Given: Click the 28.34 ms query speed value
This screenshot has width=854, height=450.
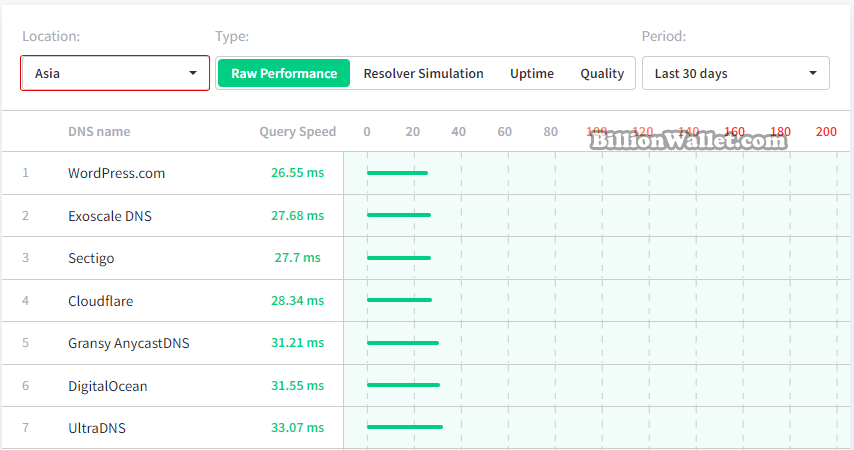Looking at the screenshot, I should [x=297, y=301].
